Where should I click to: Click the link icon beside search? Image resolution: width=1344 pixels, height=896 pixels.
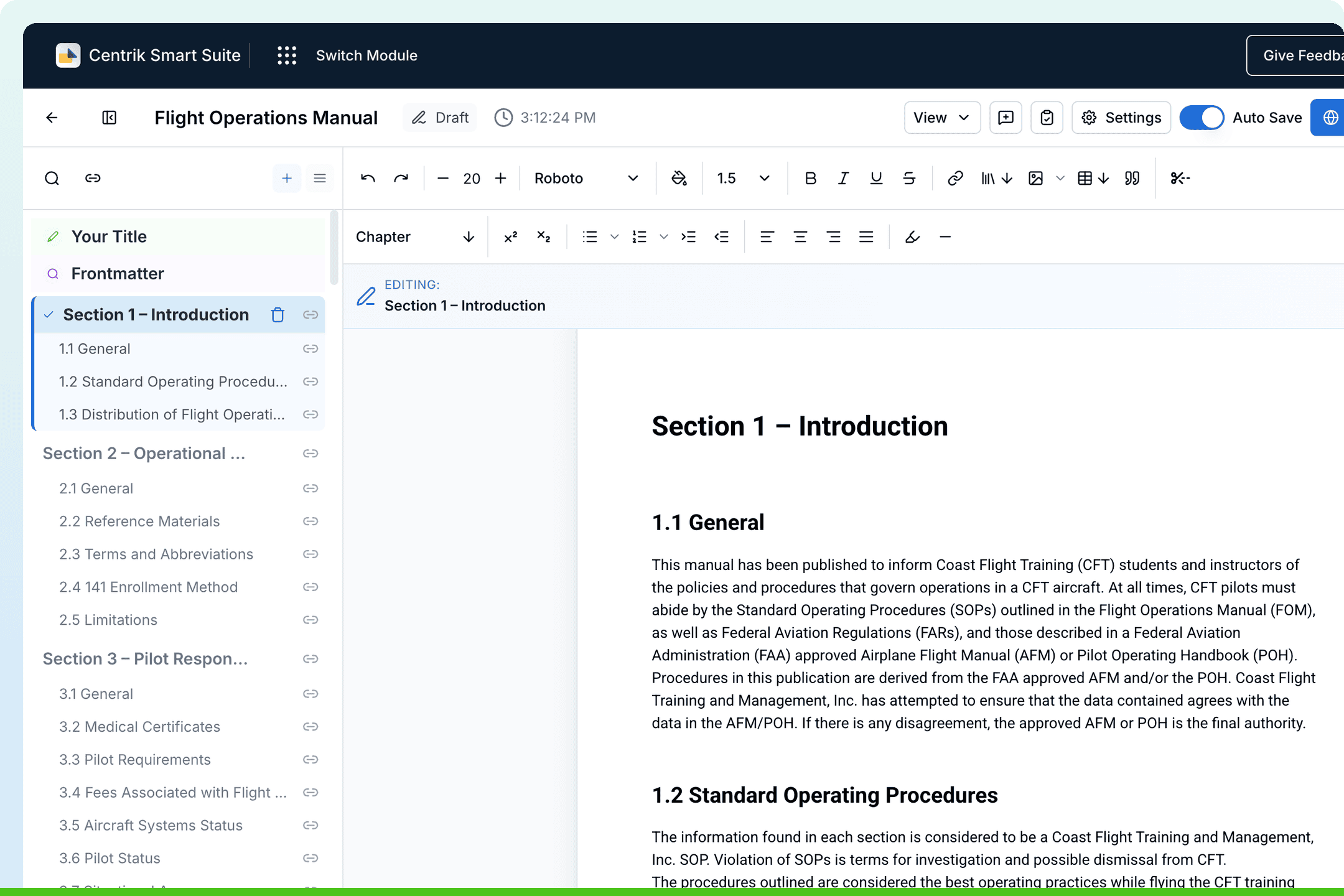point(93,179)
